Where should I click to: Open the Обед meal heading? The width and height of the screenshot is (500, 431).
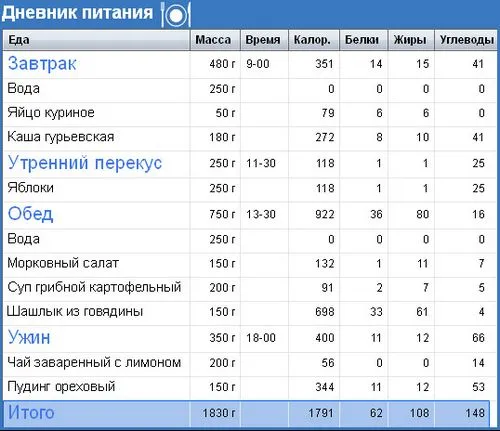click(30, 214)
